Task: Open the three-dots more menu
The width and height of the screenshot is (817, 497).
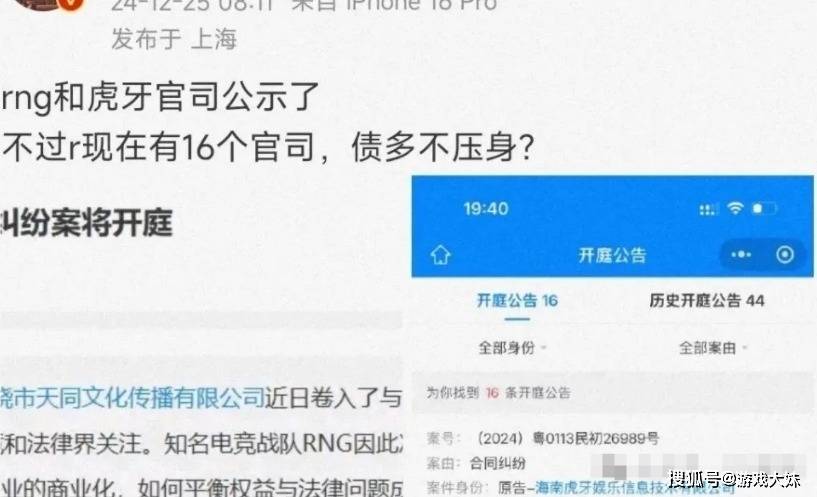Action: pyautogui.click(x=741, y=255)
